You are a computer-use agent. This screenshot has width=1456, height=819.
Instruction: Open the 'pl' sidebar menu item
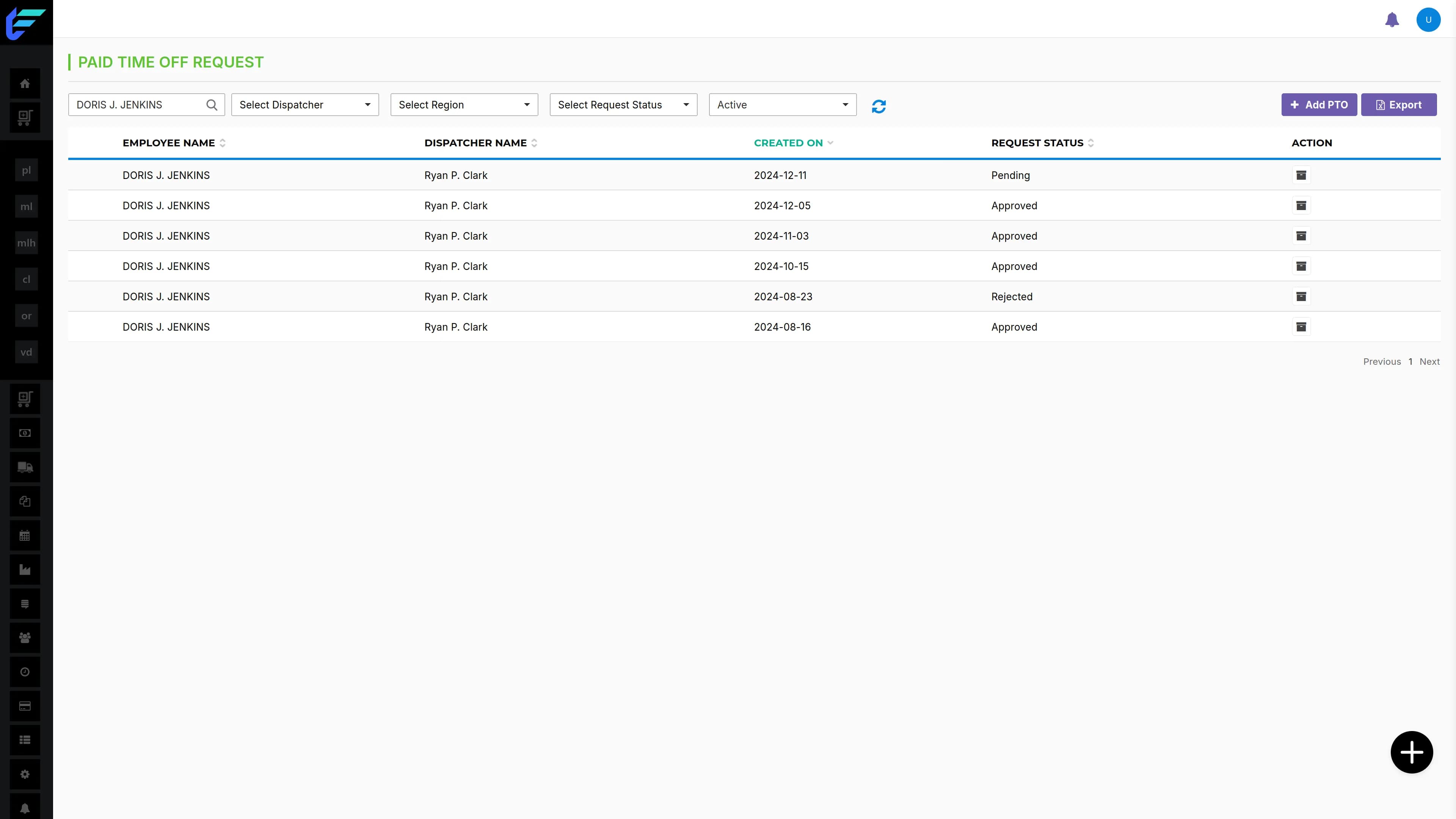pyautogui.click(x=26, y=170)
